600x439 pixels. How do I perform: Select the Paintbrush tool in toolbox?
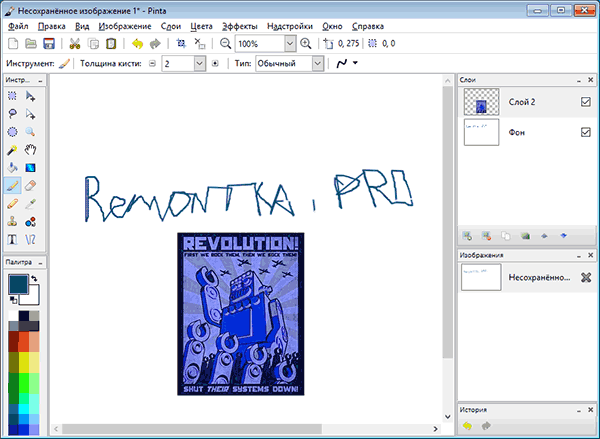(x=12, y=186)
